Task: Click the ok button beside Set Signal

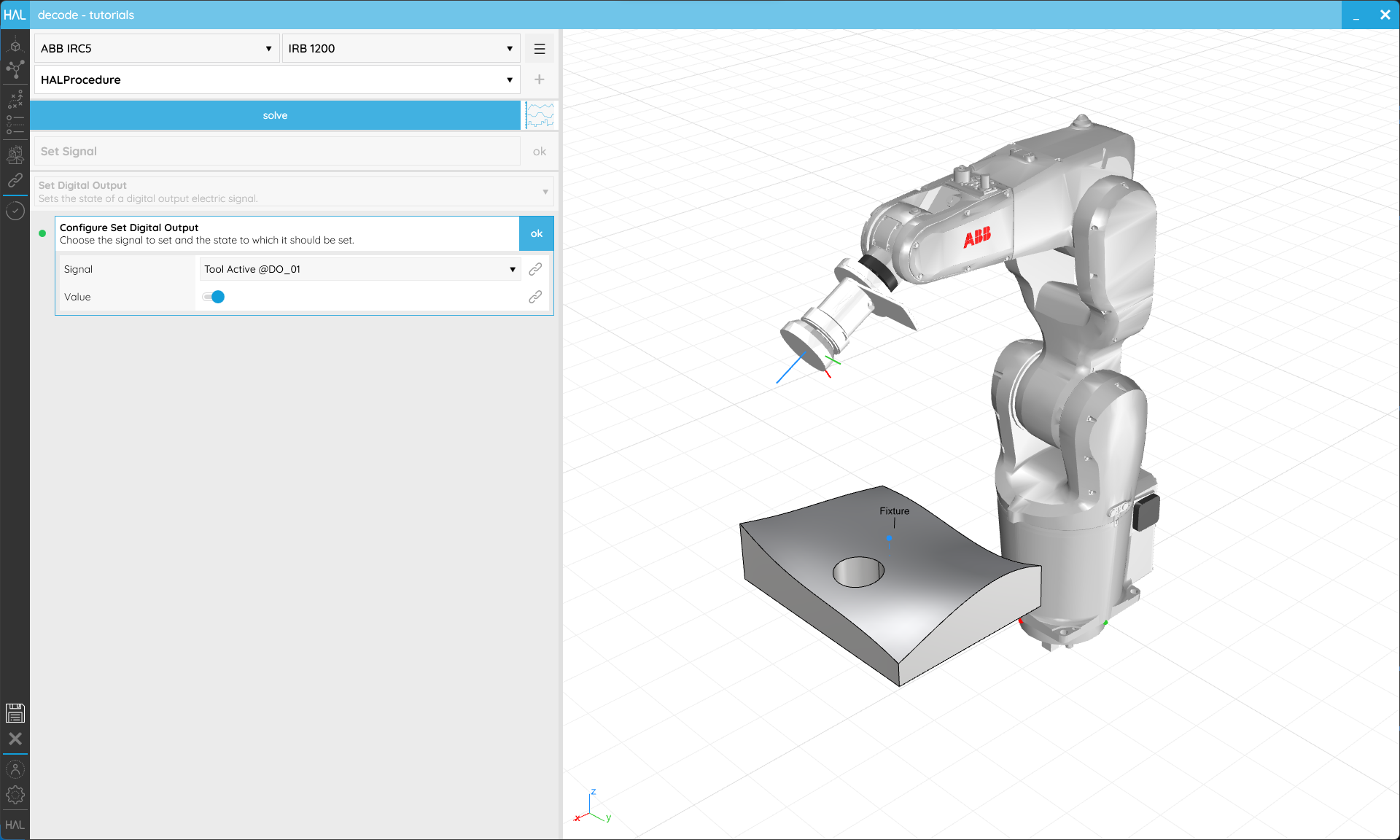Action: (x=540, y=152)
